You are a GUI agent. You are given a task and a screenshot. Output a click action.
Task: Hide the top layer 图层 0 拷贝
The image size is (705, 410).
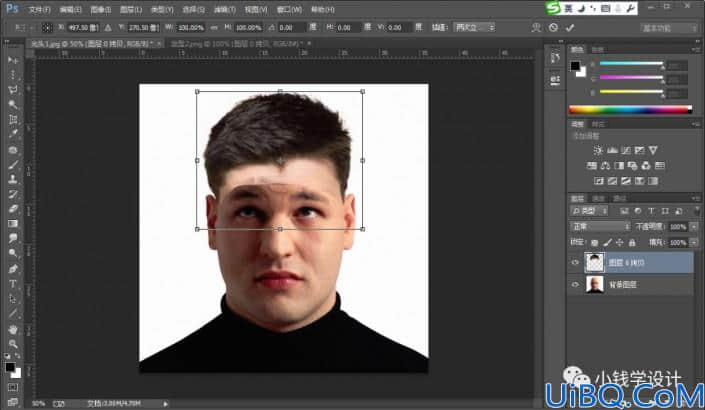click(x=575, y=263)
